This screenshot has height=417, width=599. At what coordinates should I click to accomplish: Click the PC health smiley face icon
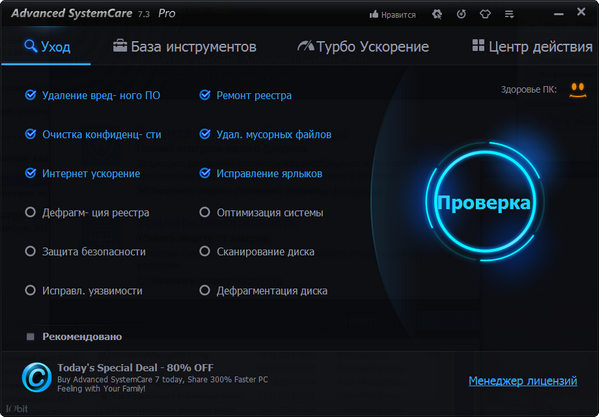coord(578,90)
